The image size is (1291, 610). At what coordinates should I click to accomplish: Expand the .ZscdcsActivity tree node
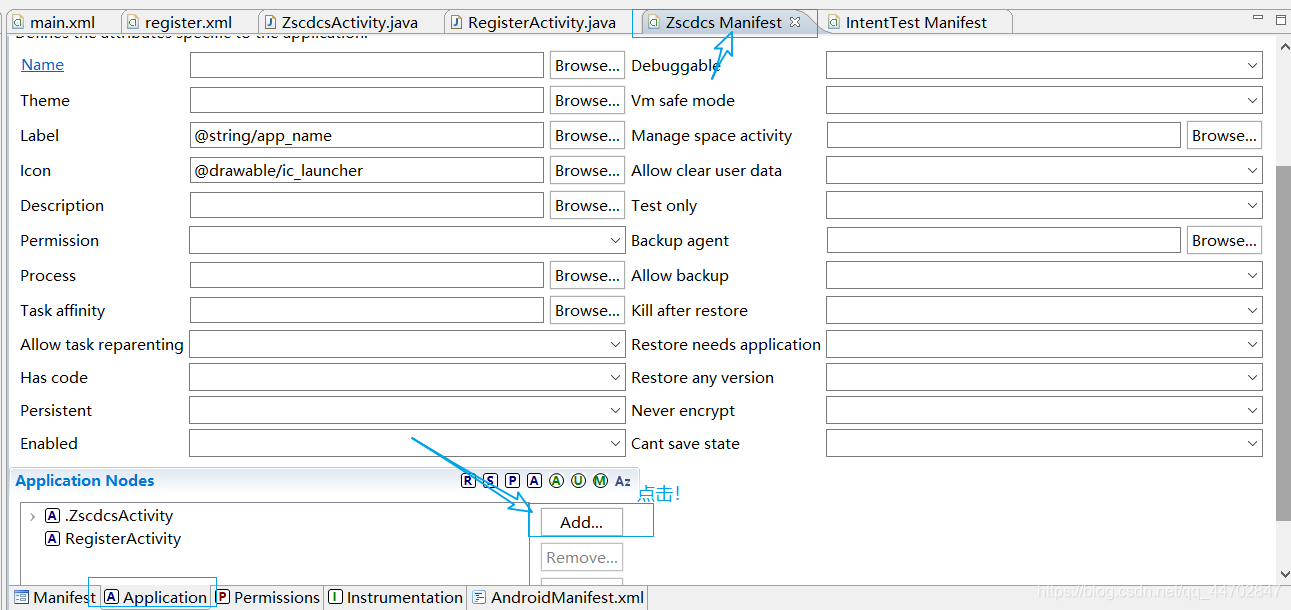click(x=32, y=516)
